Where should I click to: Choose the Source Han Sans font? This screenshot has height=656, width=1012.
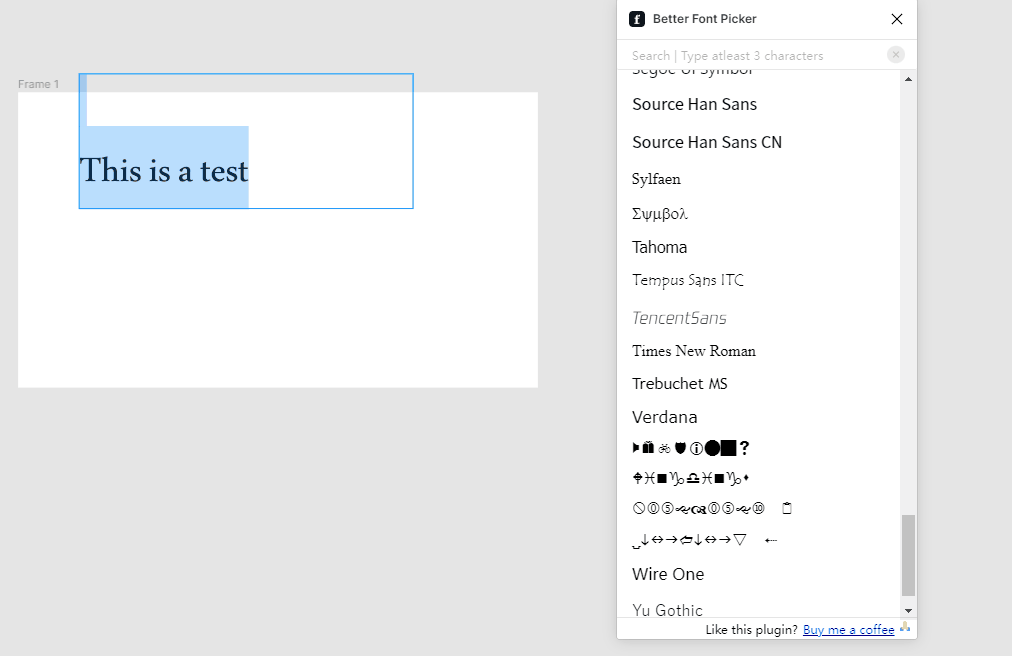click(x=694, y=104)
